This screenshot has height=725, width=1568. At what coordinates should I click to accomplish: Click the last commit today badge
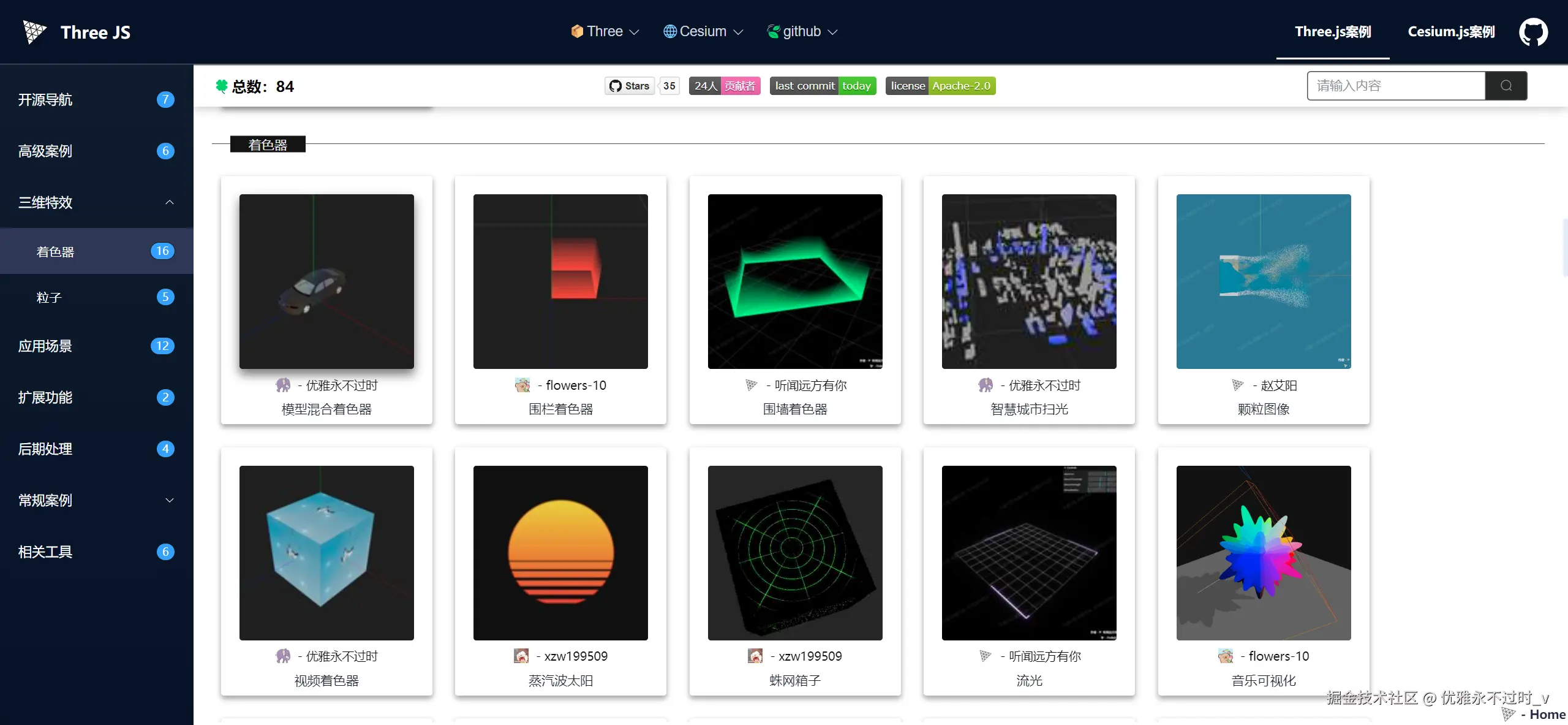click(x=823, y=86)
